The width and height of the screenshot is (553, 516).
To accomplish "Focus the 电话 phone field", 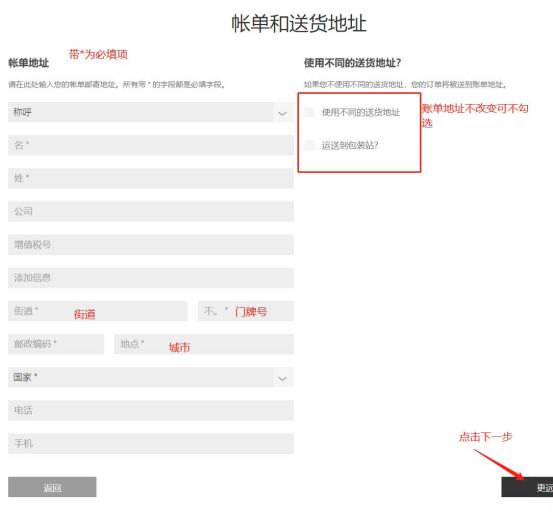I will tap(151, 410).
